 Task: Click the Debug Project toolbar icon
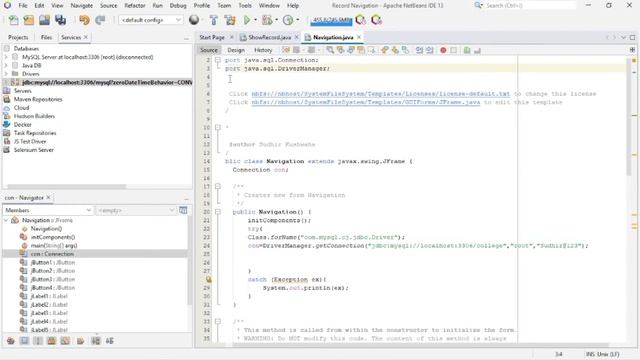(267, 20)
